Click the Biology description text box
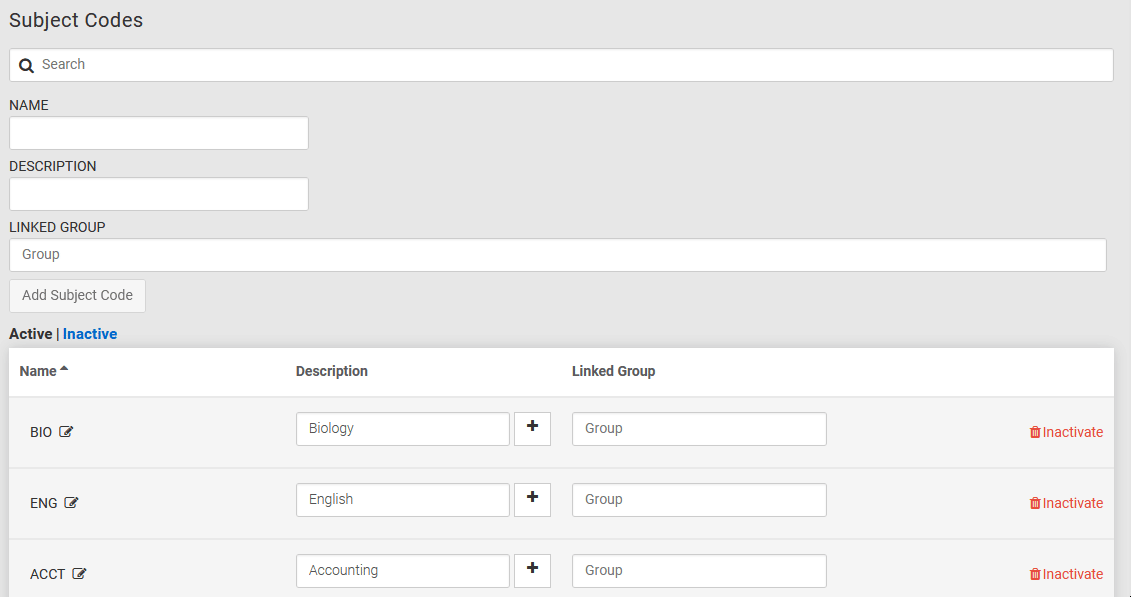 coord(402,429)
